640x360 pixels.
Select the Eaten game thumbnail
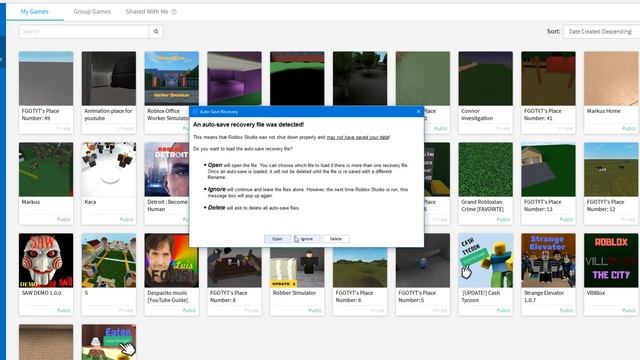[x=109, y=342]
